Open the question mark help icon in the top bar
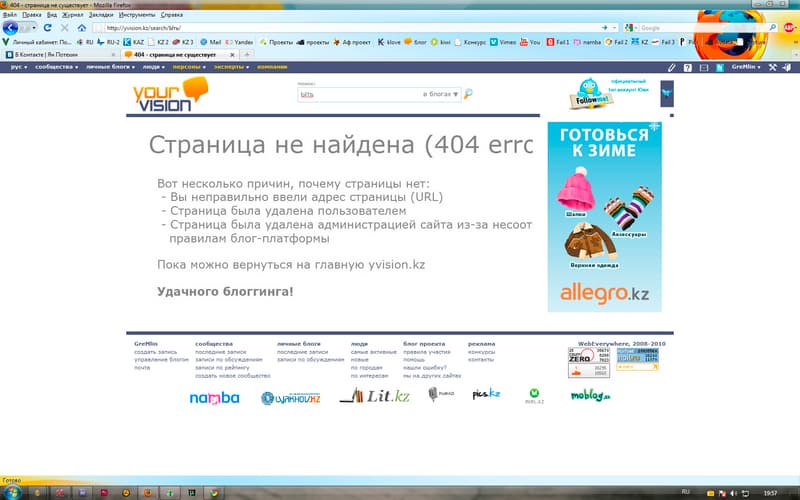 pos(688,67)
